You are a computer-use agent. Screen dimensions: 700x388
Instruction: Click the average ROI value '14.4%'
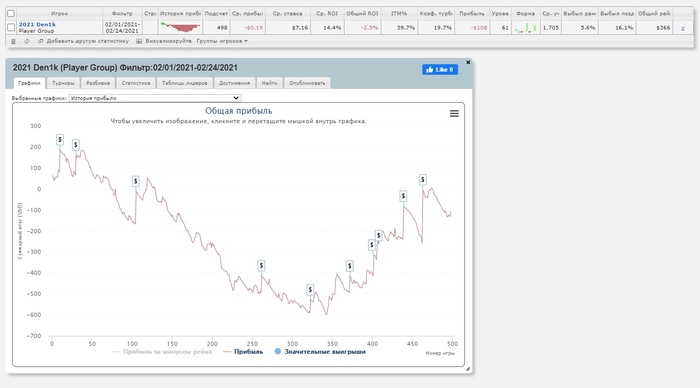click(332, 28)
